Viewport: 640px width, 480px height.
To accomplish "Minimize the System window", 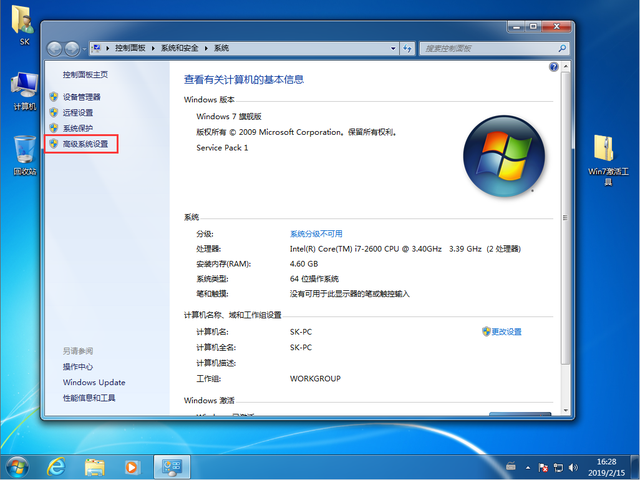I will tap(516, 27).
